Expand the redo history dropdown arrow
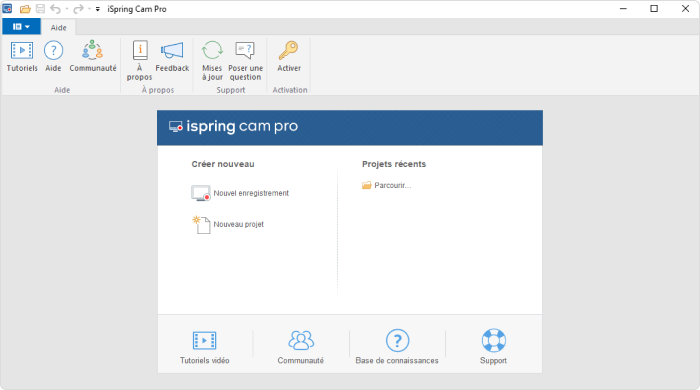This screenshot has width=700, height=390. tap(89, 9)
